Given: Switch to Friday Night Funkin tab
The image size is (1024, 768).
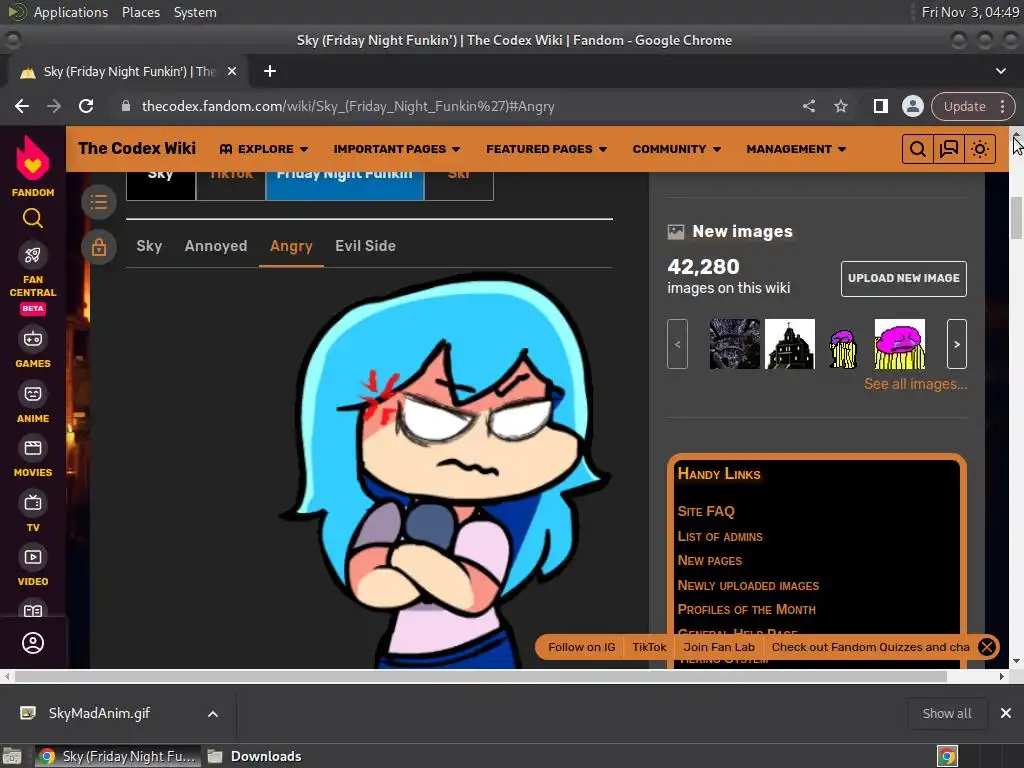Looking at the screenshot, I should coord(344,185).
